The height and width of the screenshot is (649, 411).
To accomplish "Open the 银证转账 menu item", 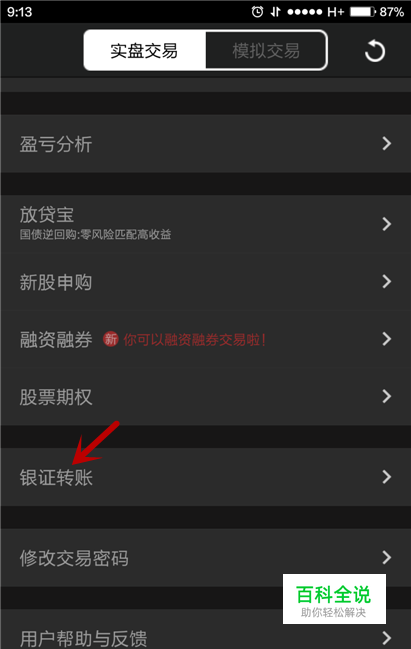I will (205, 477).
